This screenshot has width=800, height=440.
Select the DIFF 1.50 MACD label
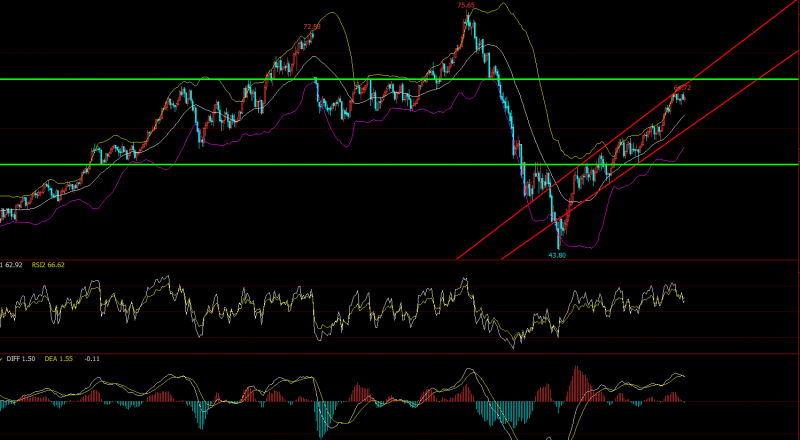(x=19, y=358)
